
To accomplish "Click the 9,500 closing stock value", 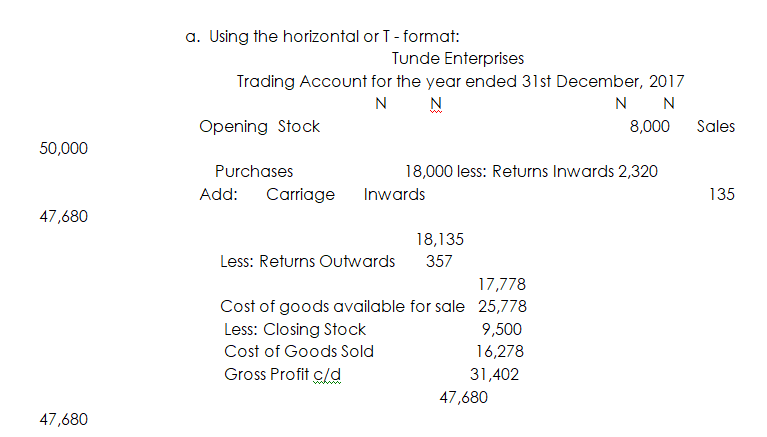I will coord(502,329).
